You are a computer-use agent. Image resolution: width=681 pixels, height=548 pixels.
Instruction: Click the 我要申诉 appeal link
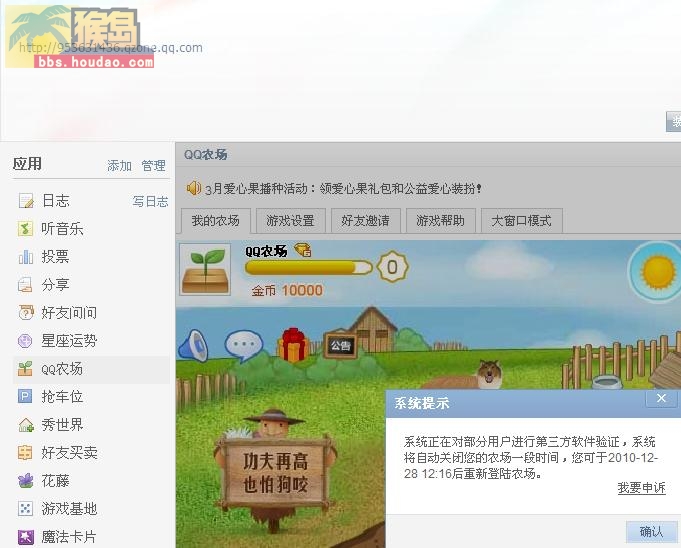pyautogui.click(x=641, y=488)
